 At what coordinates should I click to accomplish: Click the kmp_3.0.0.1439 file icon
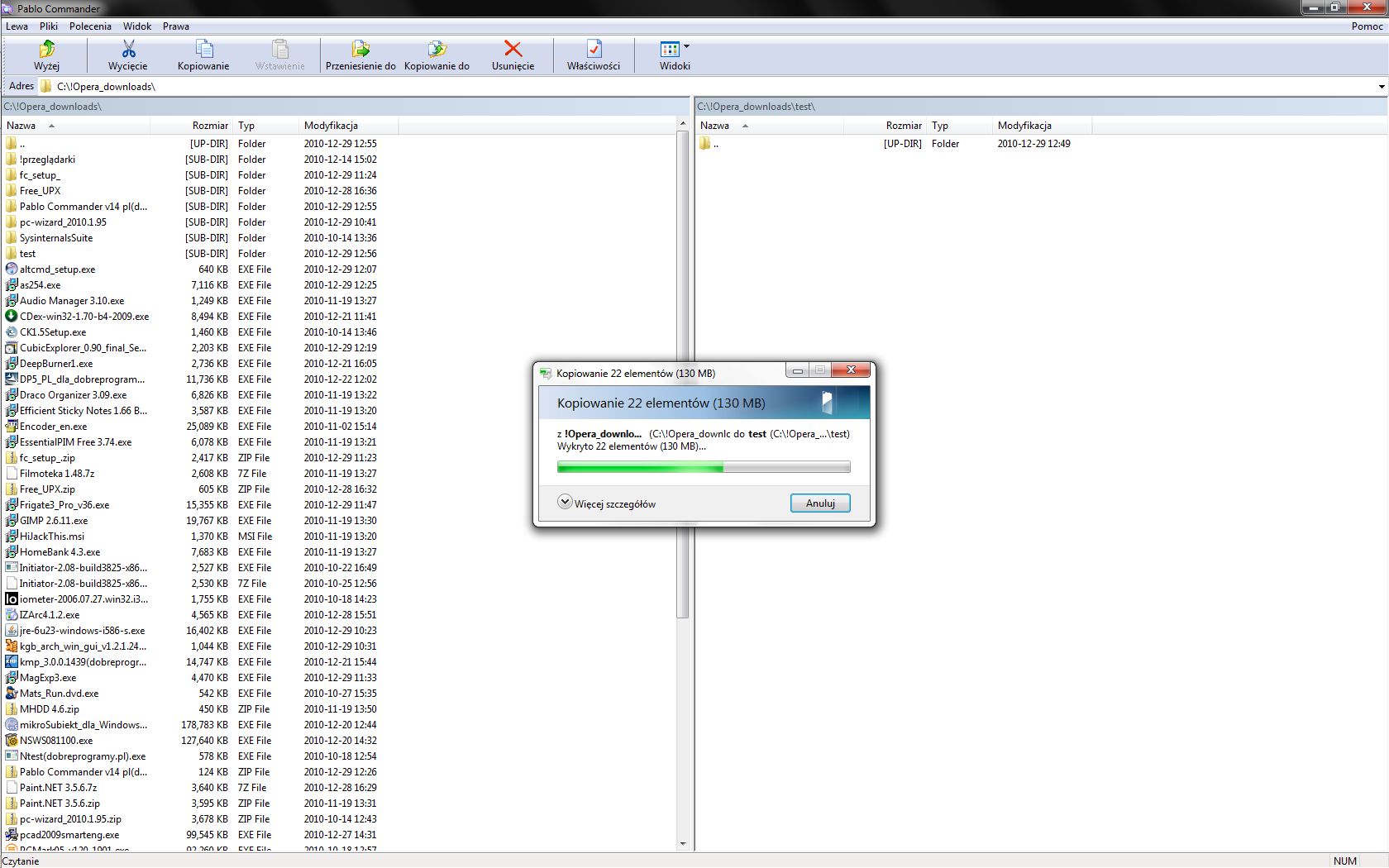[12, 662]
